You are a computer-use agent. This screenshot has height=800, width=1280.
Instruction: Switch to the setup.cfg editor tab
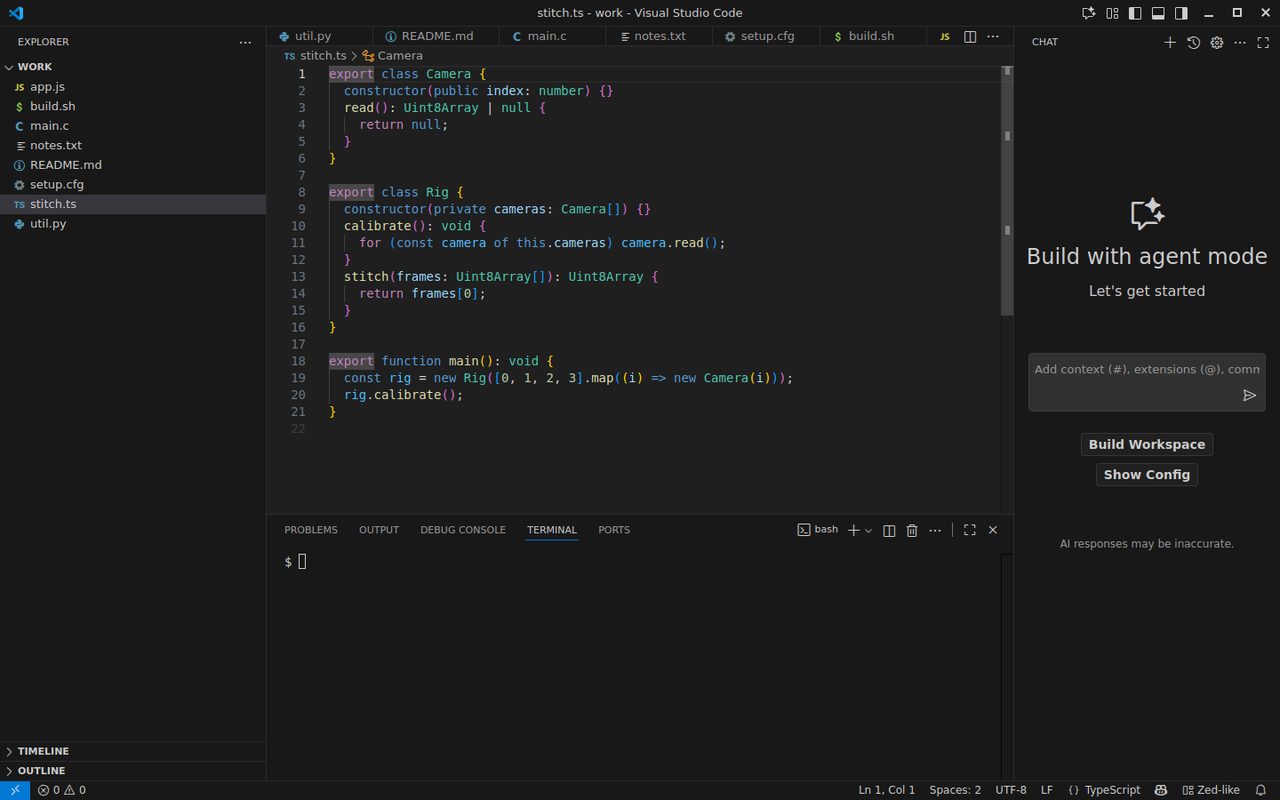point(766,36)
